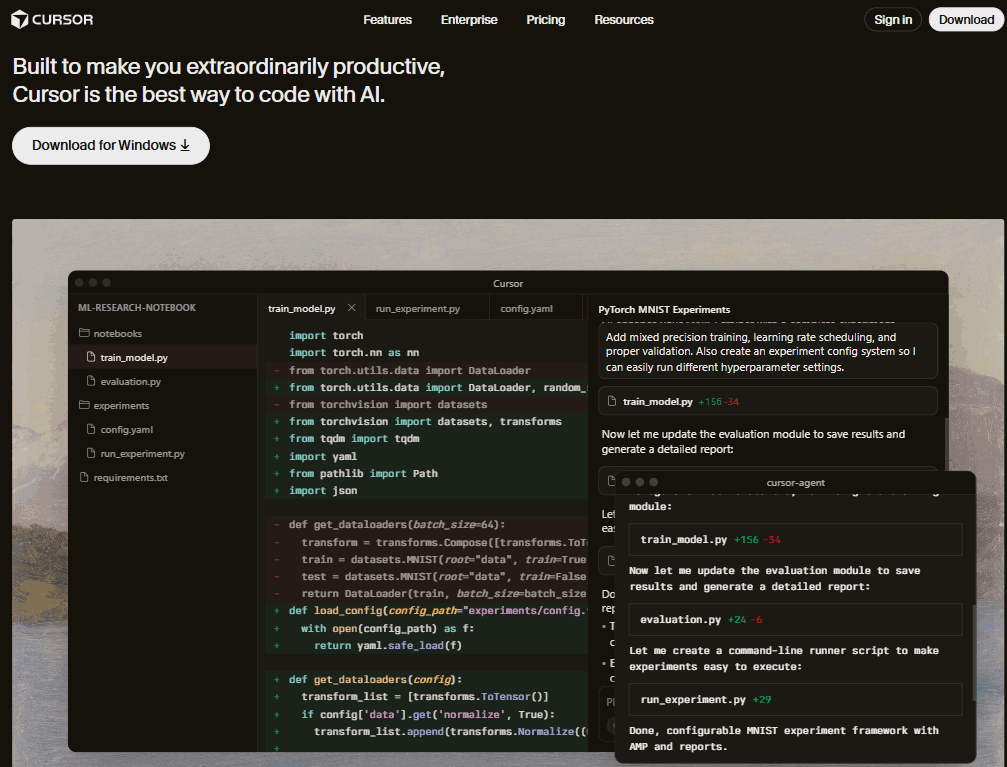Screen dimensions: 1007x767
Task: Open requirements.txt in file tree
Action: [130, 477]
